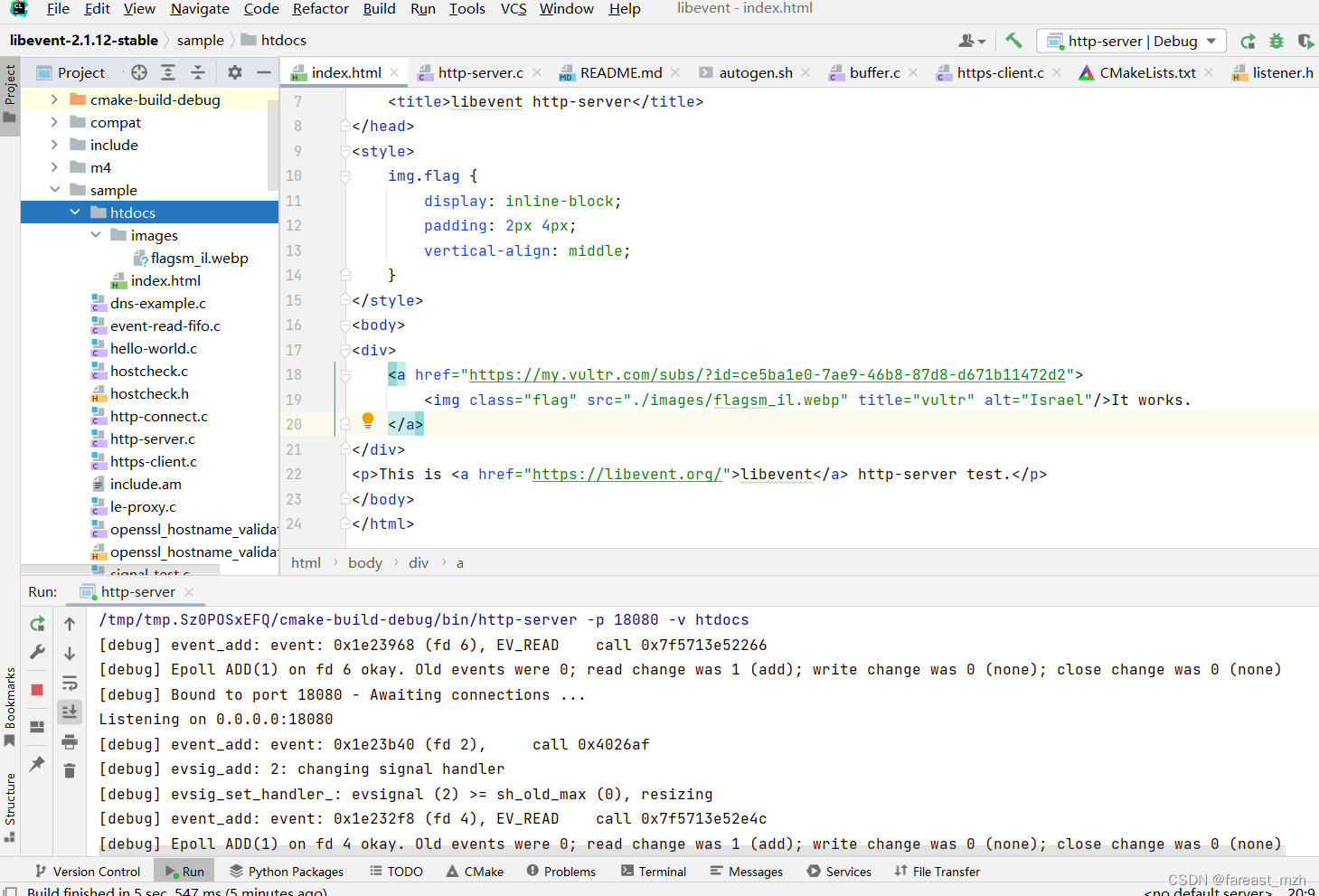Open the Terminal tool window

[655, 871]
